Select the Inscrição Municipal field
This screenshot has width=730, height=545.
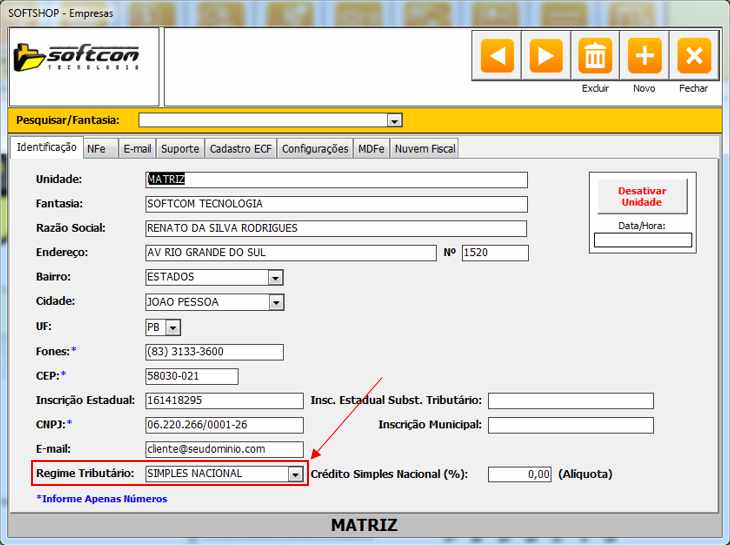(x=570, y=425)
